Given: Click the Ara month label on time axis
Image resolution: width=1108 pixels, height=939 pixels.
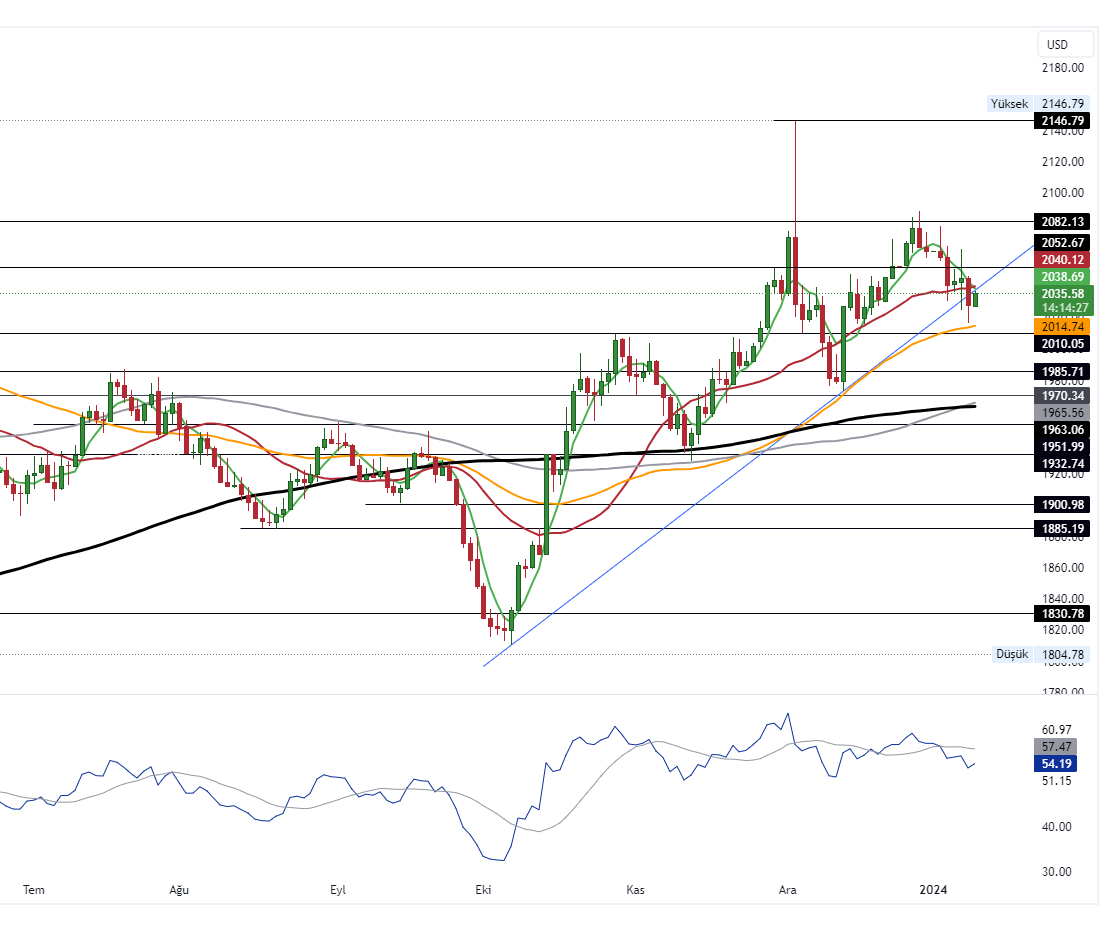Looking at the screenshot, I should coord(787,889).
